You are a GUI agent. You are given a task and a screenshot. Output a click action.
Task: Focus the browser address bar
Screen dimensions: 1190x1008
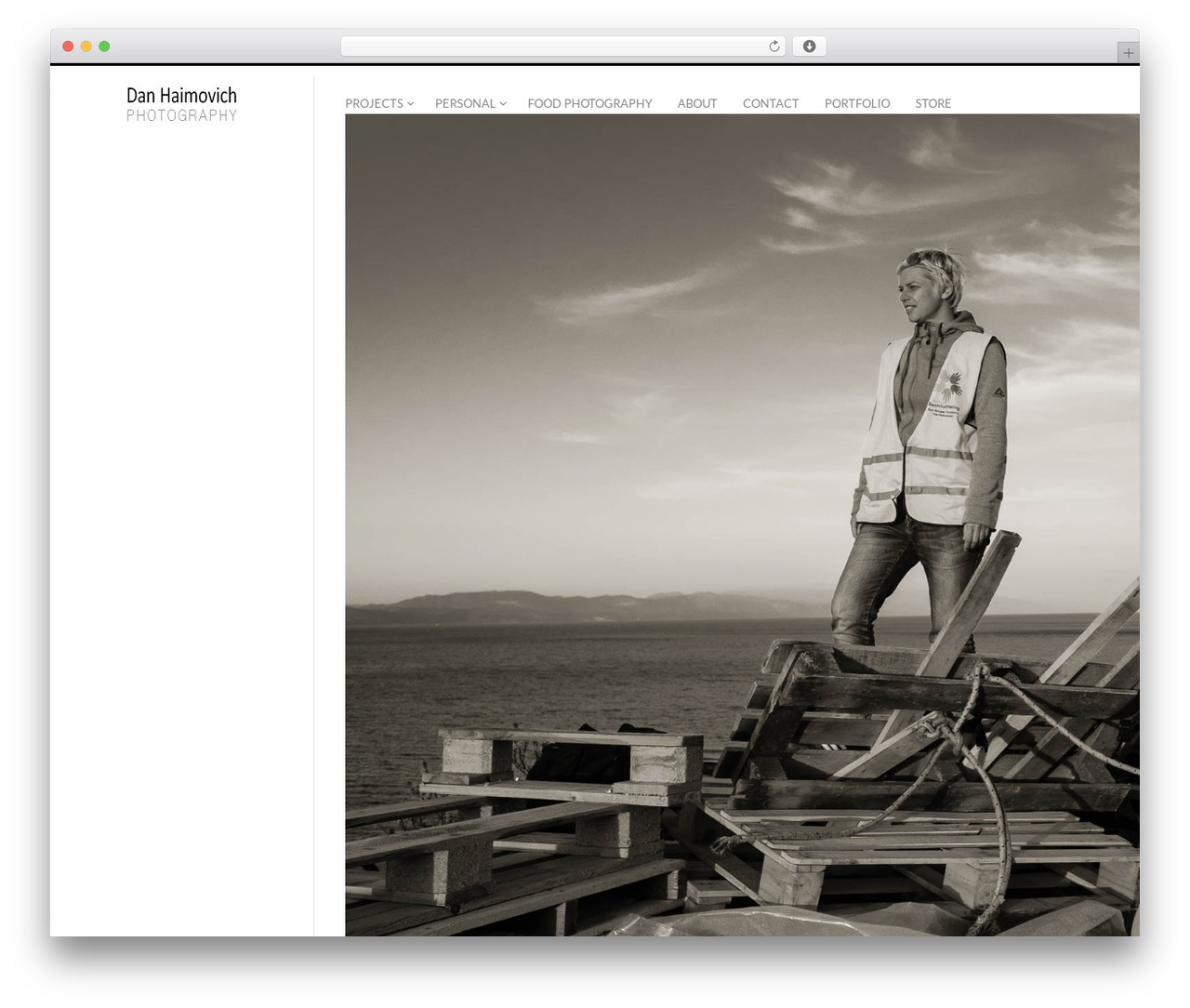click(x=563, y=46)
